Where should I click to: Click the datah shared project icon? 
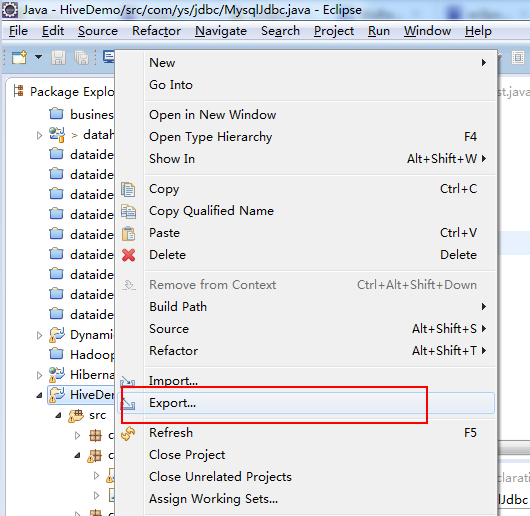pyautogui.click(x=57, y=135)
